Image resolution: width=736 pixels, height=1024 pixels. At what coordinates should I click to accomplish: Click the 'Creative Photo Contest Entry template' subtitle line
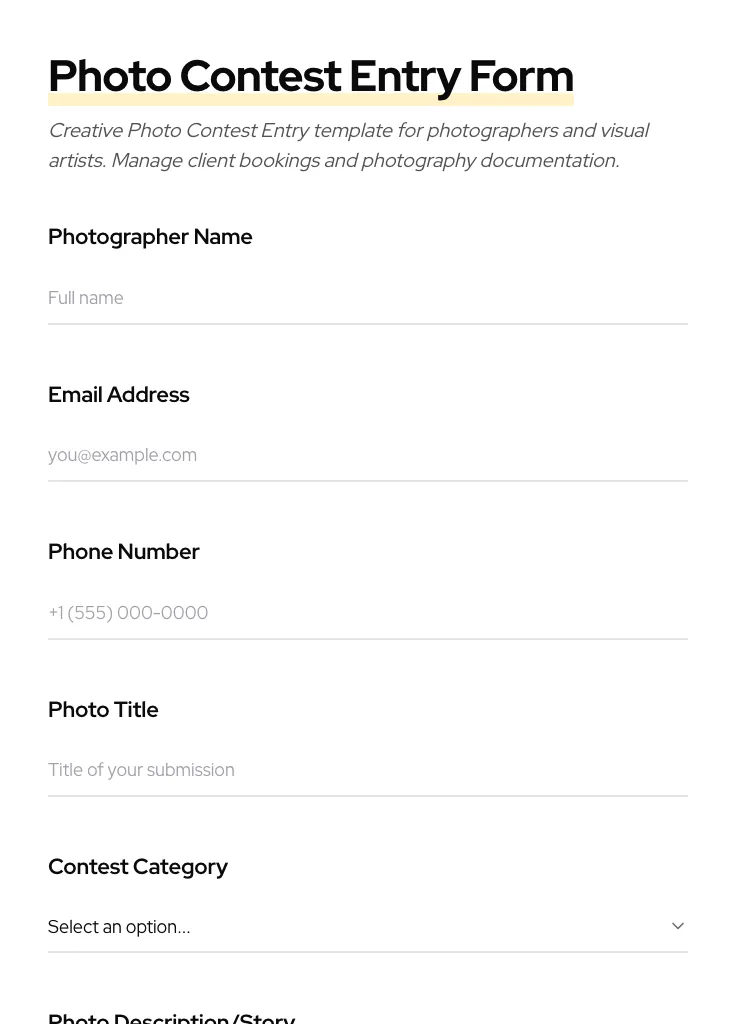pos(348,131)
